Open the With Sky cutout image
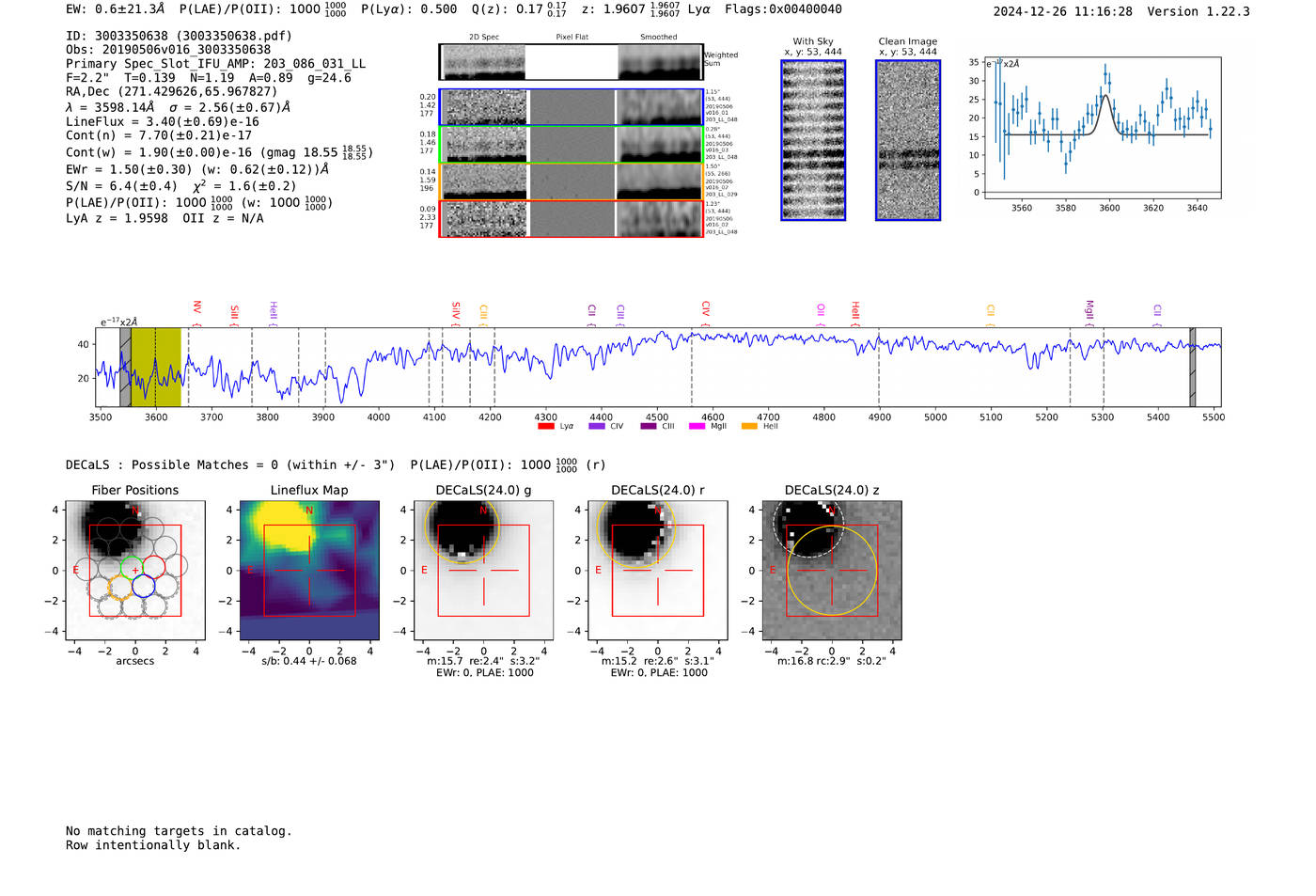 click(813, 140)
